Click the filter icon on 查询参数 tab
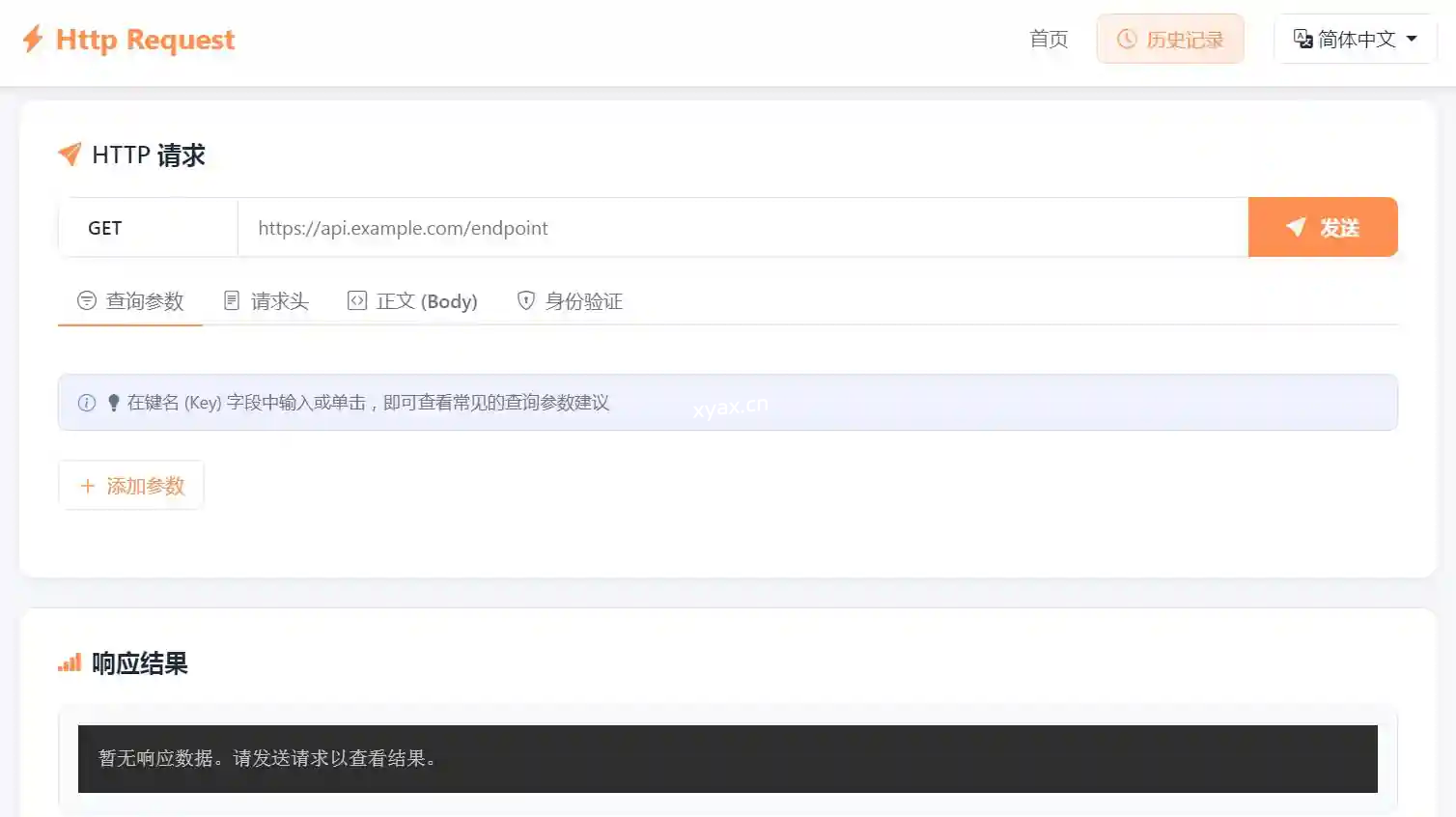Viewport: 1456px width, 817px height. tap(87, 301)
